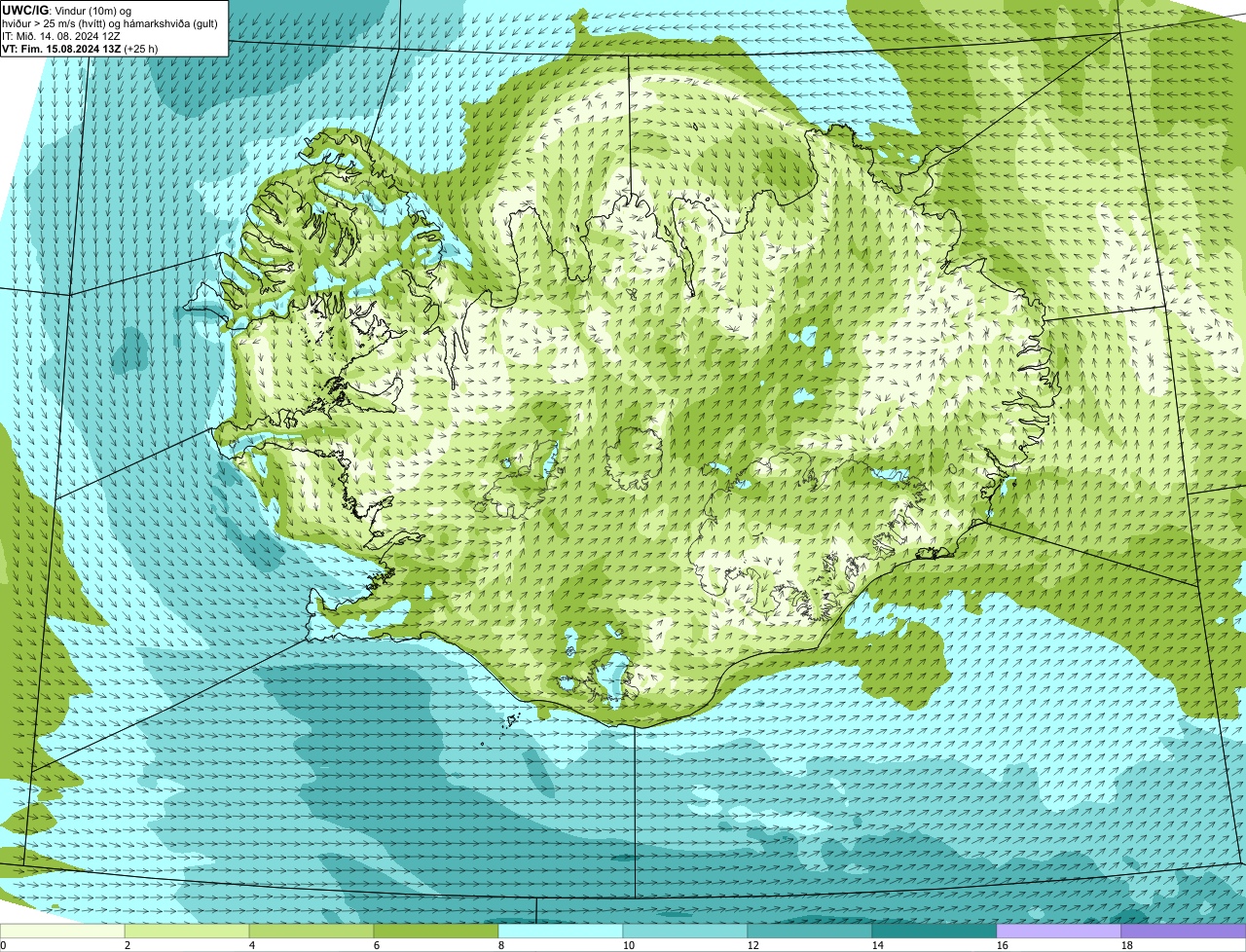Select the 16–18 m/s light purple legend swatch
This screenshot has width=1246, height=952.
[x=1059, y=931]
